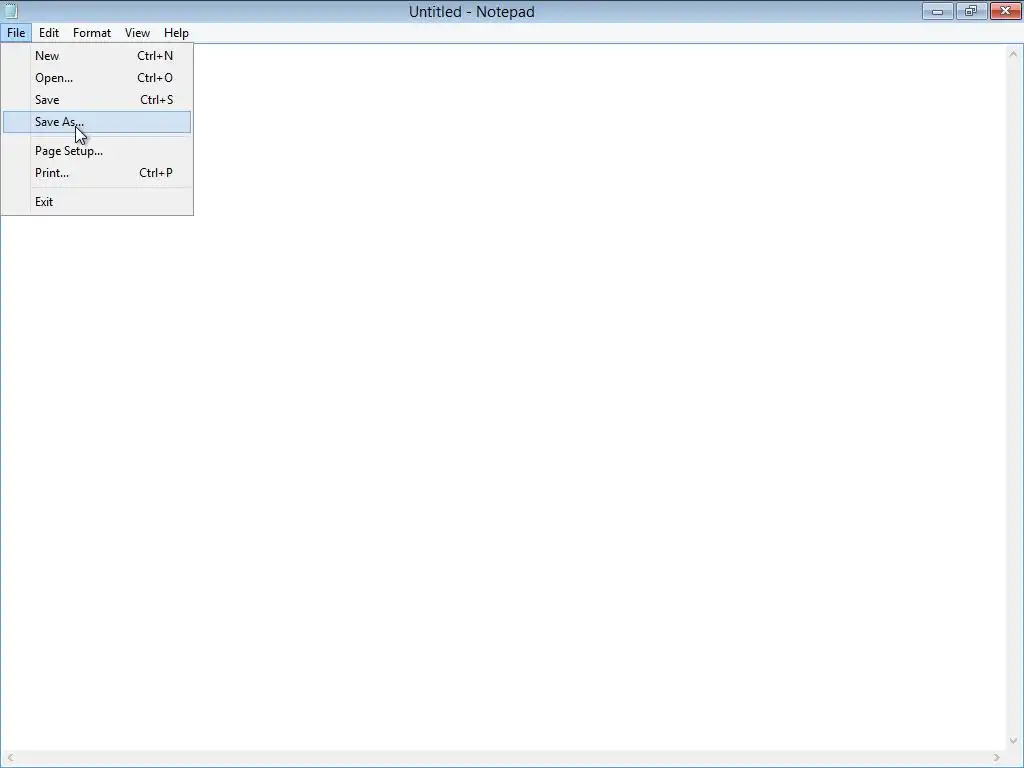Select Open... in the File menu
This screenshot has width=1024, height=768.
(x=97, y=78)
